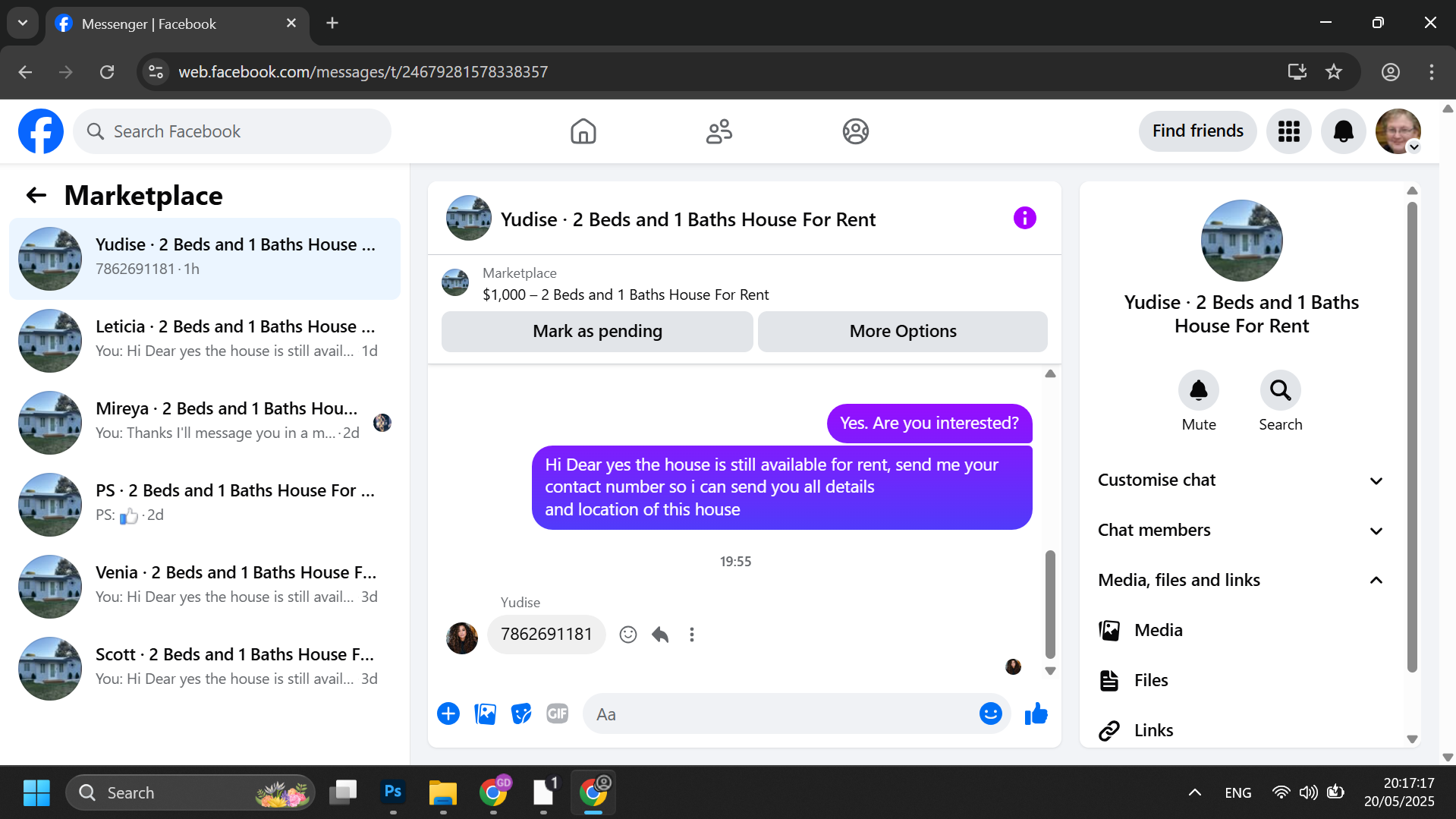Open more options for 7862691181 message

[x=691, y=635]
